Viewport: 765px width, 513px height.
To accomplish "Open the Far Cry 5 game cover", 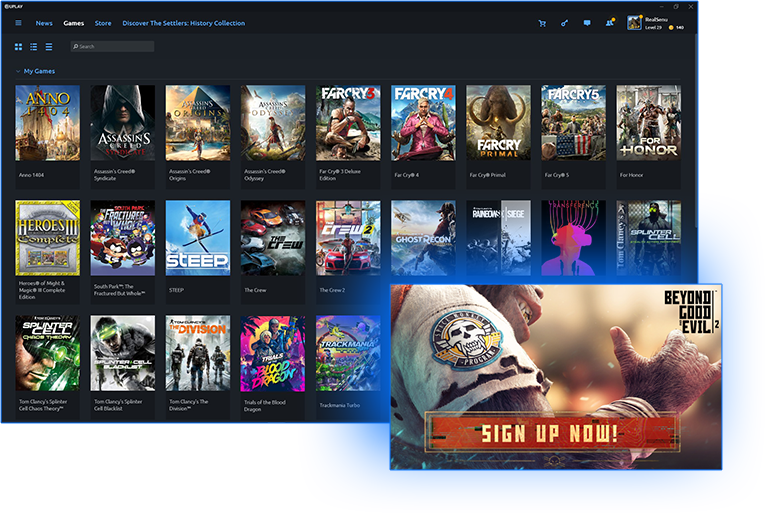I will point(574,123).
